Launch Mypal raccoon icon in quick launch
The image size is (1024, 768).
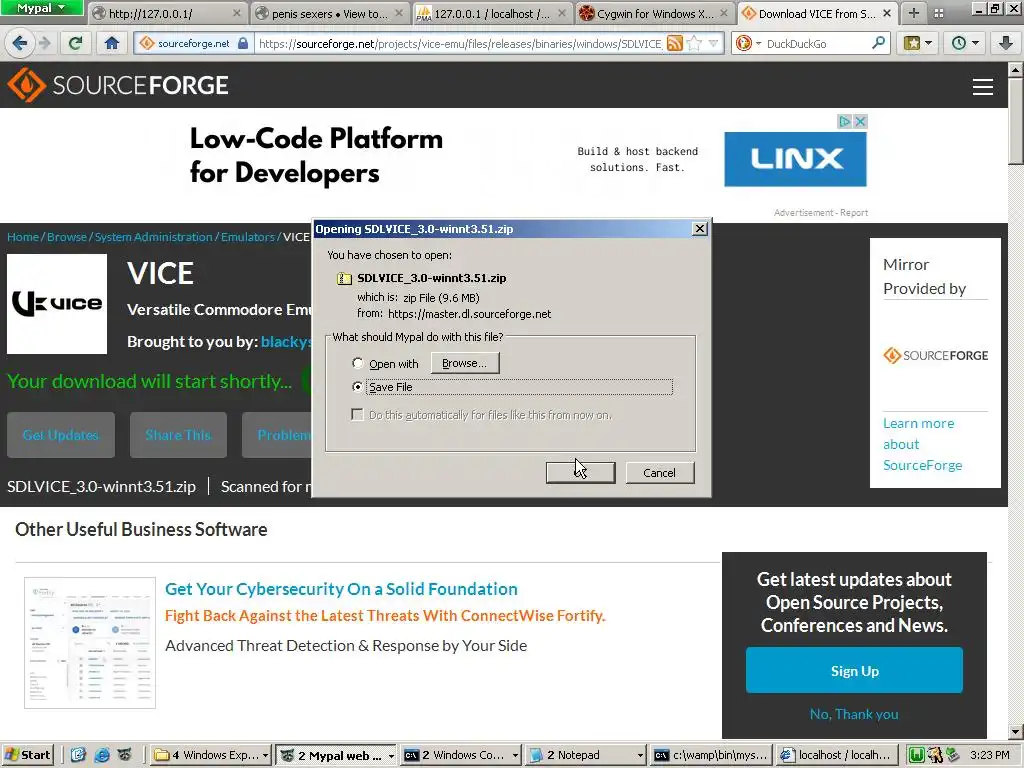click(125, 756)
